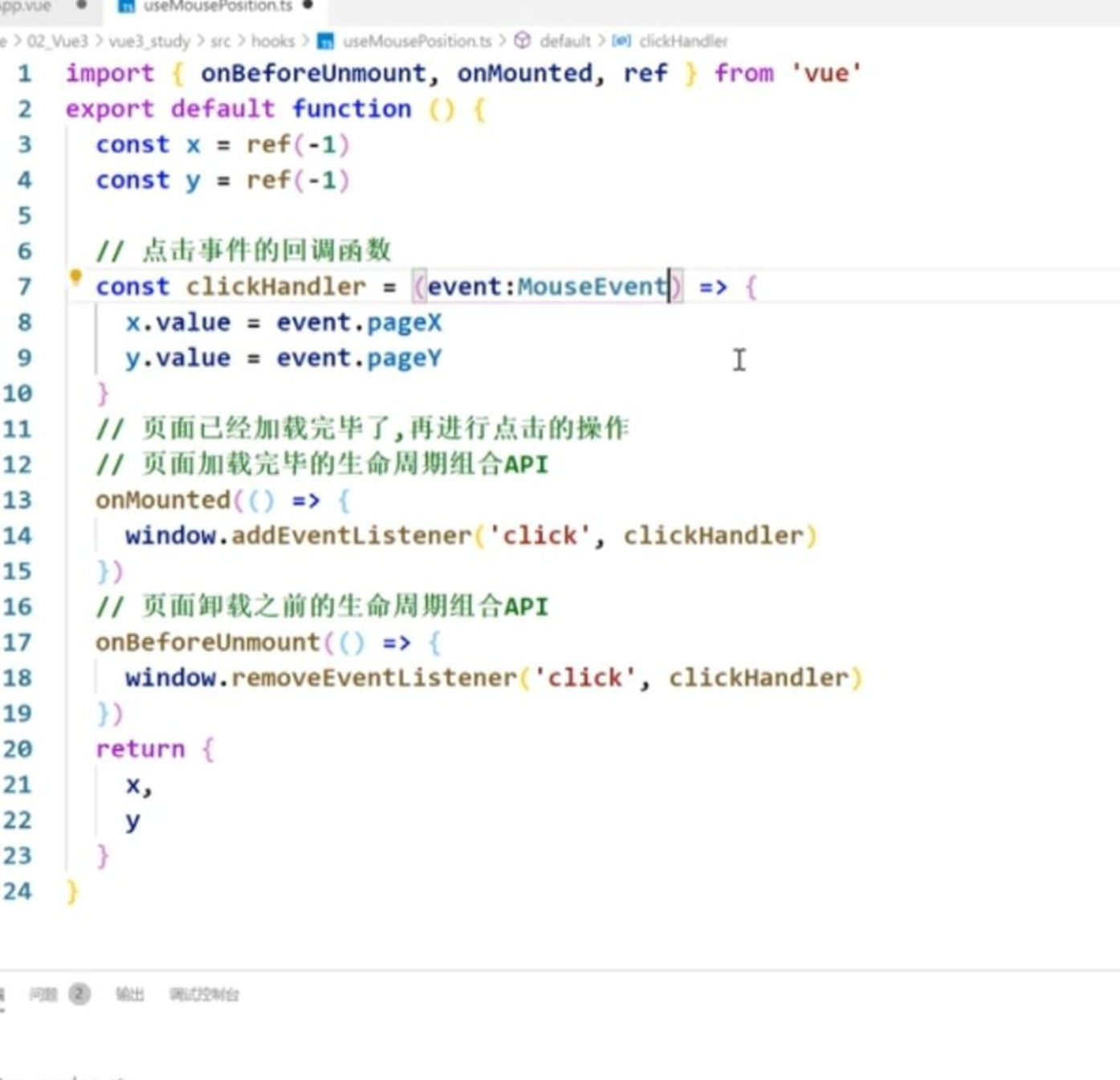Click 'onBeforeUnmount' in the import statement
Viewport: 1120px width, 1080px height.
(x=313, y=73)
